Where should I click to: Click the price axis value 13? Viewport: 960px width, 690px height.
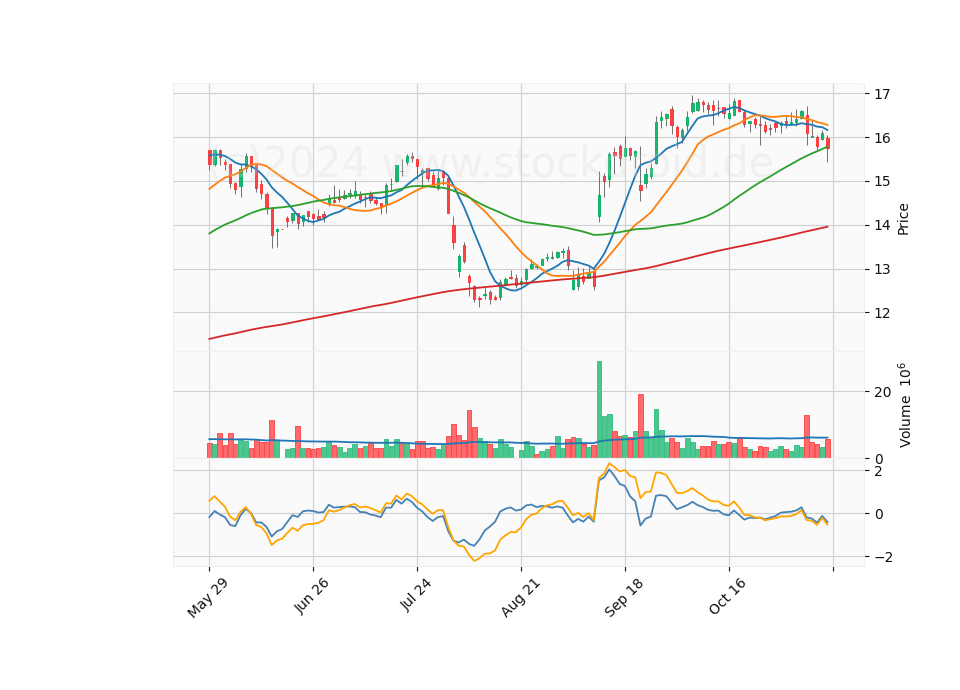click(x=882, y=269)
